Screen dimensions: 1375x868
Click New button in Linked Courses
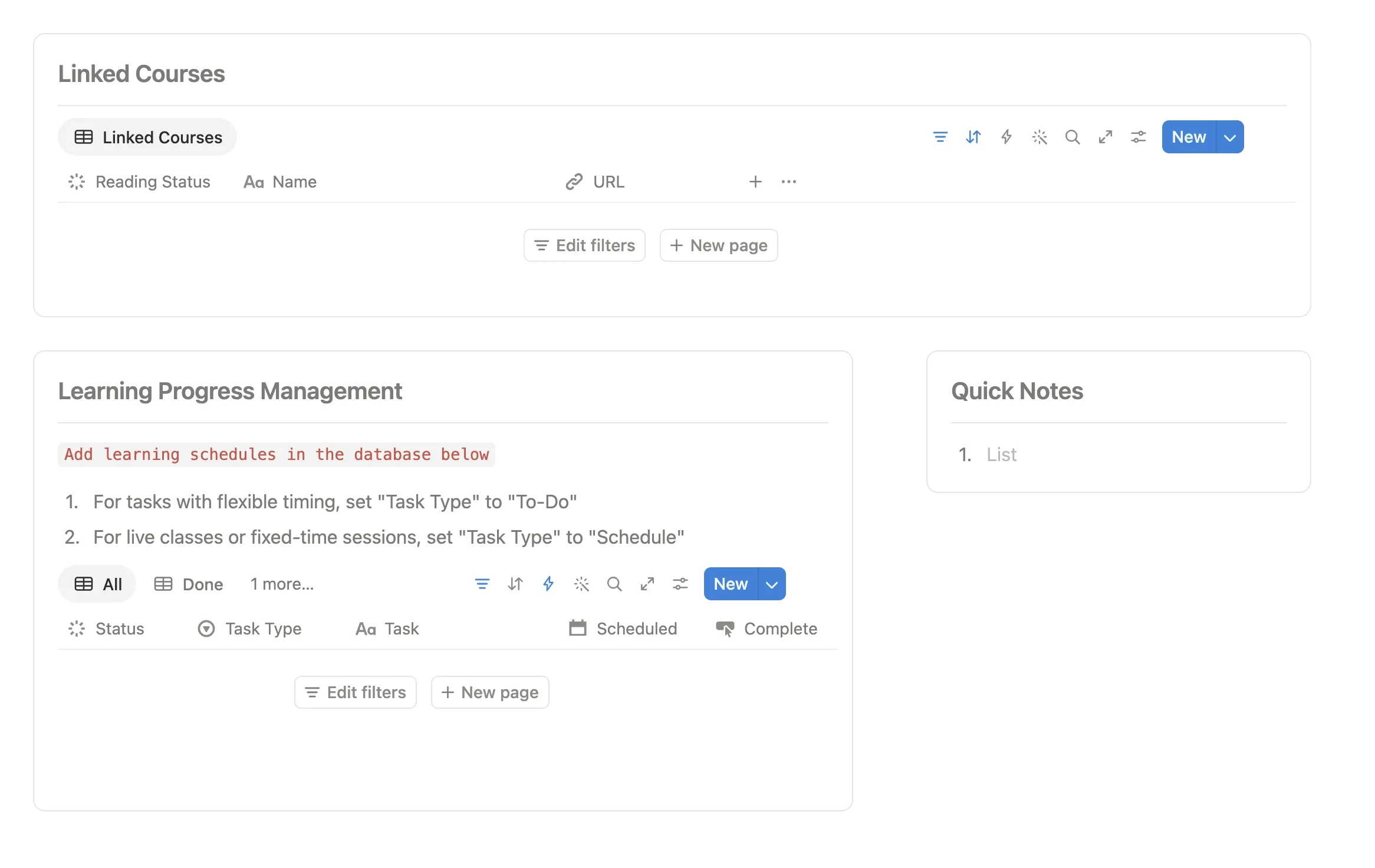[1189, 137]
